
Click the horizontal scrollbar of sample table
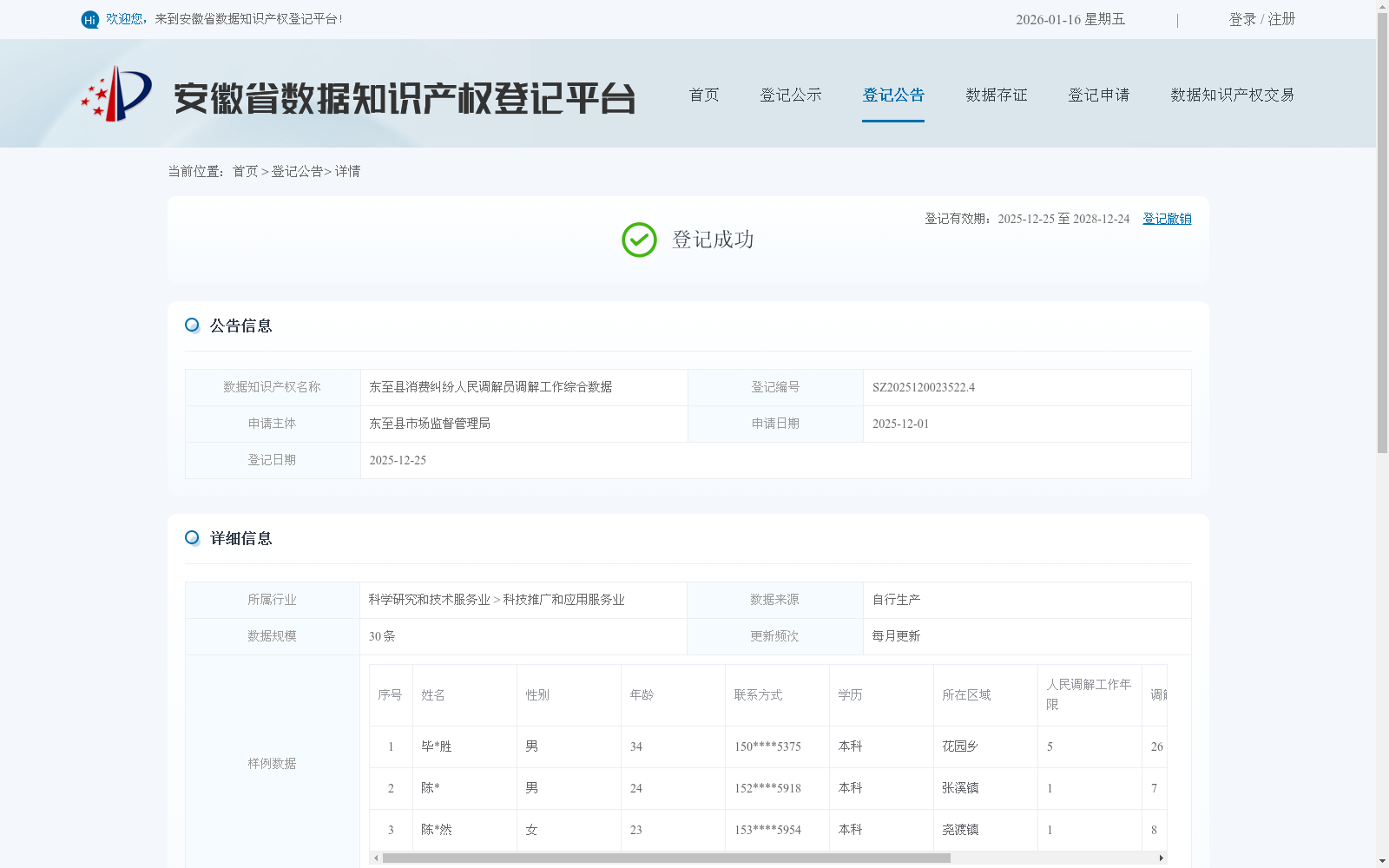point(666,858)
